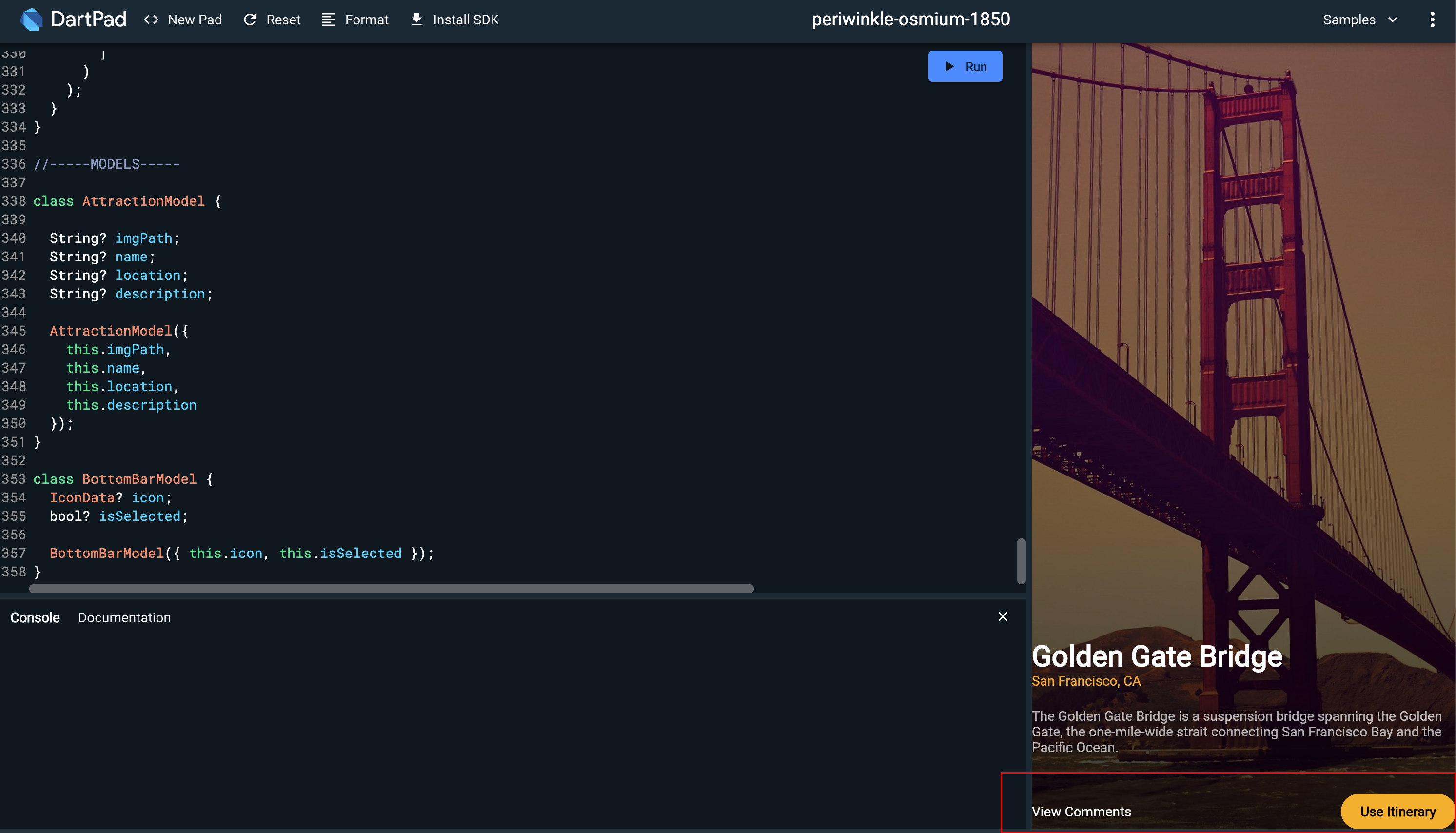Click the Reset button label

(283, 20)
